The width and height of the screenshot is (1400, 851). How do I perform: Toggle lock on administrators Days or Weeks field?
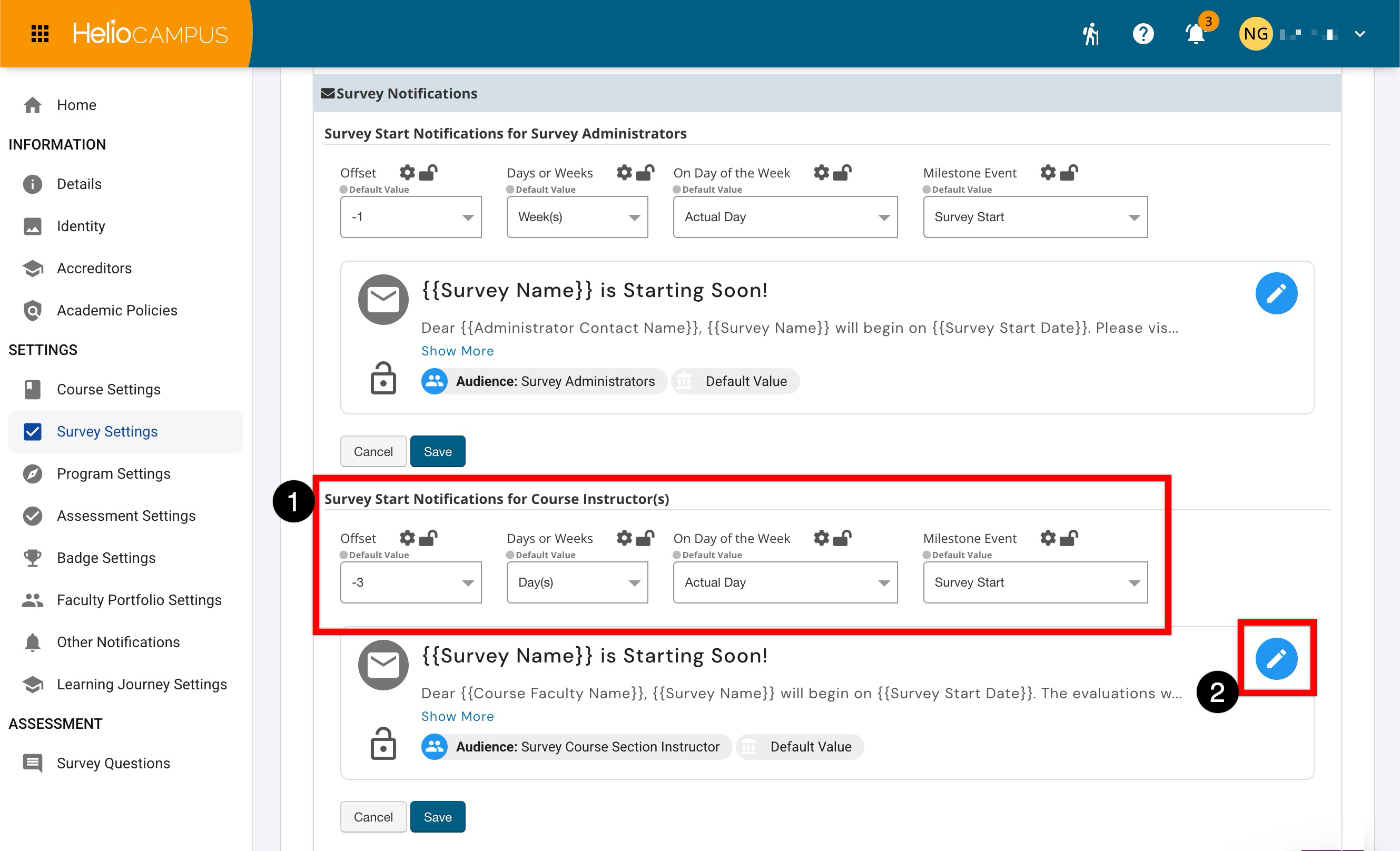[x=645, y=172]
